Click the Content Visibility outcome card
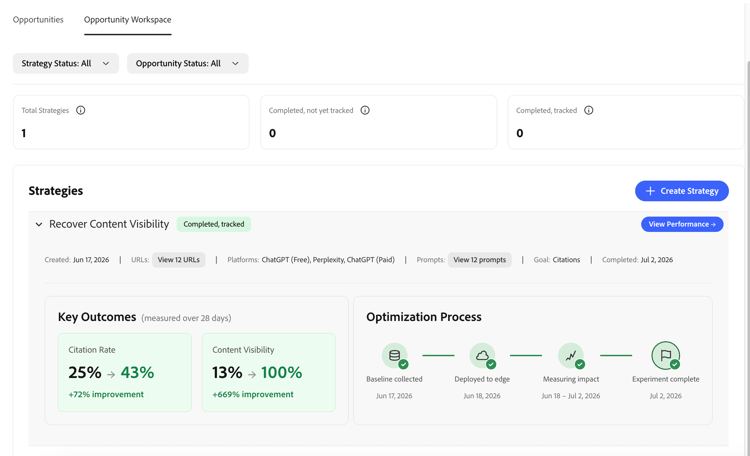 269,372
